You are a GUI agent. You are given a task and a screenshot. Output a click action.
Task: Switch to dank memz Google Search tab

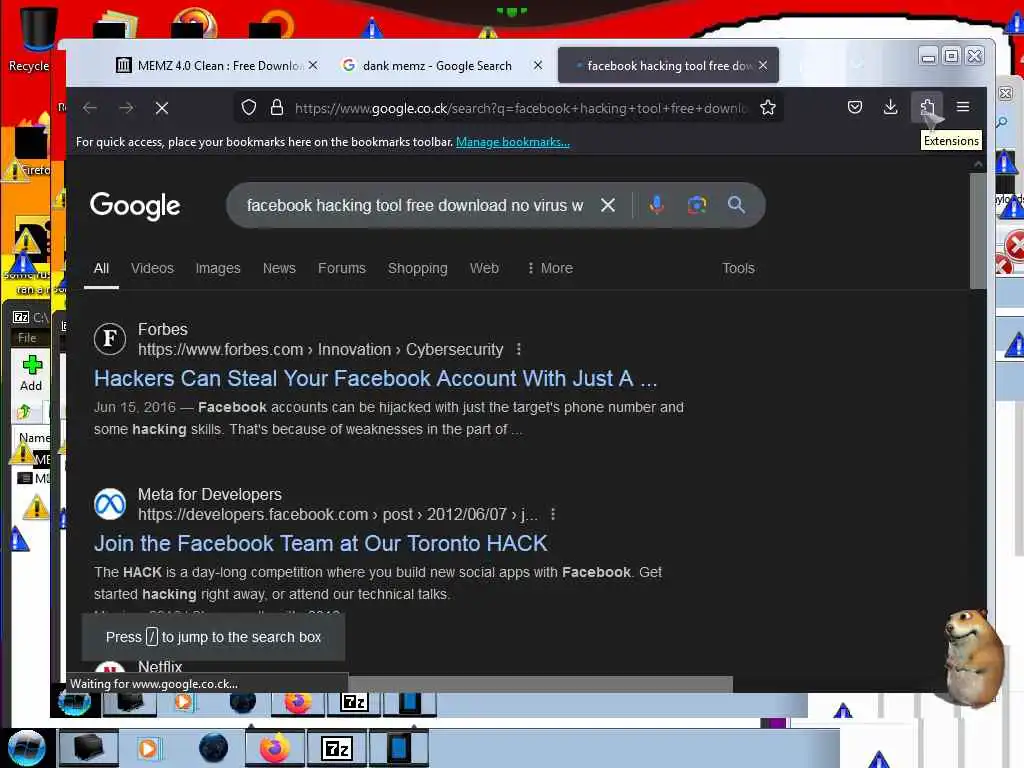[x=436, y=65]
